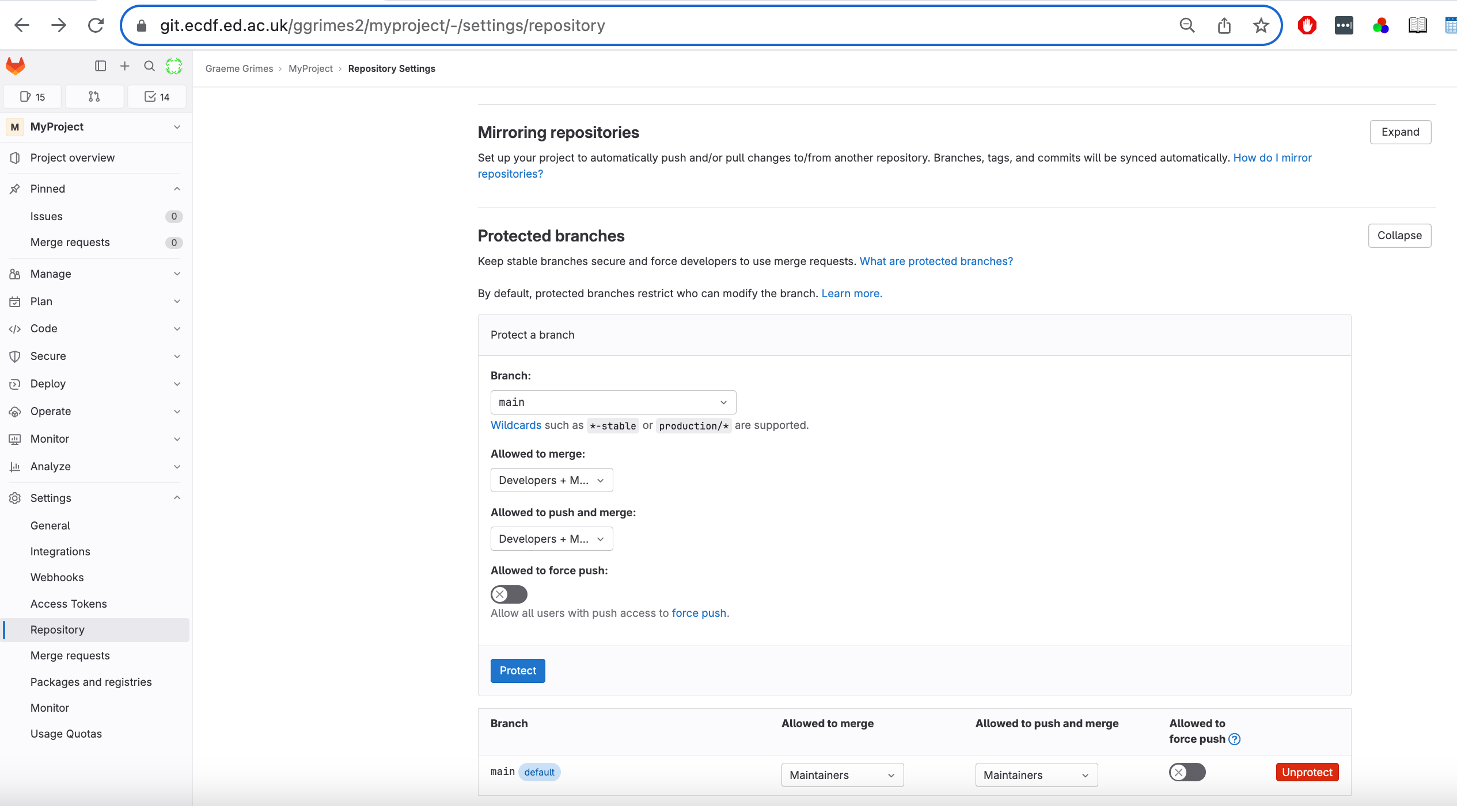1458x806 pixels.
Task: Expand the Mirroring repositories section
Action: tap(1400, 132)
